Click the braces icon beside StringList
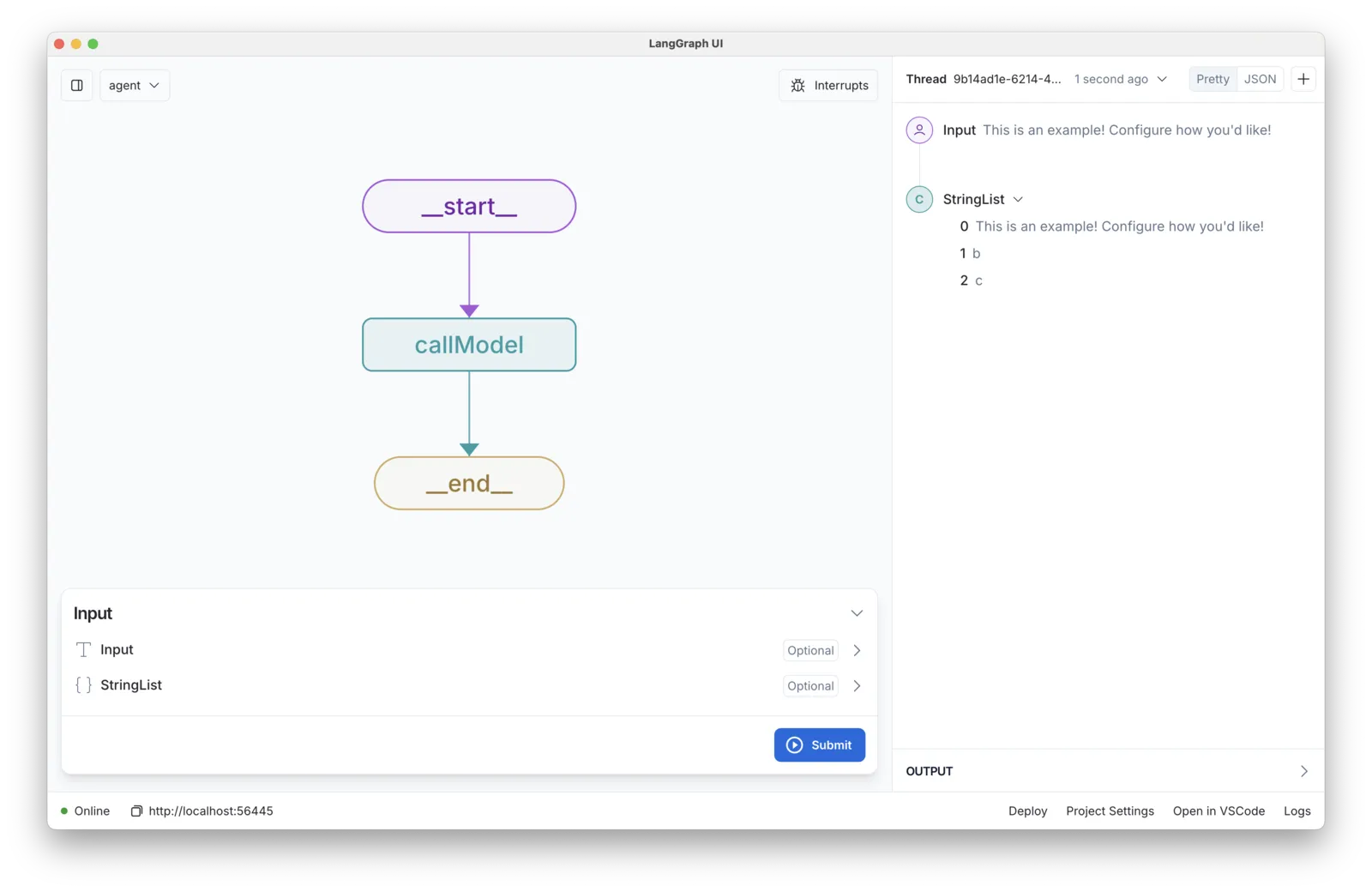 point(83,684)
